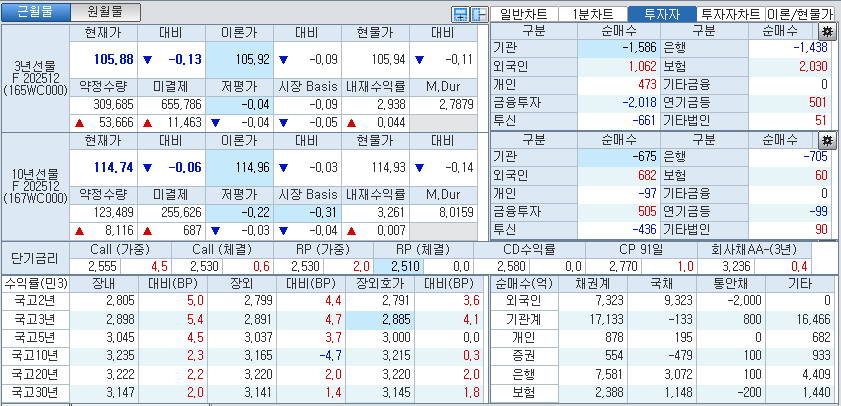841x406 pixels.
Task: Open settings gear for 3년선물 investor table
Action: [x=826, y=32]
